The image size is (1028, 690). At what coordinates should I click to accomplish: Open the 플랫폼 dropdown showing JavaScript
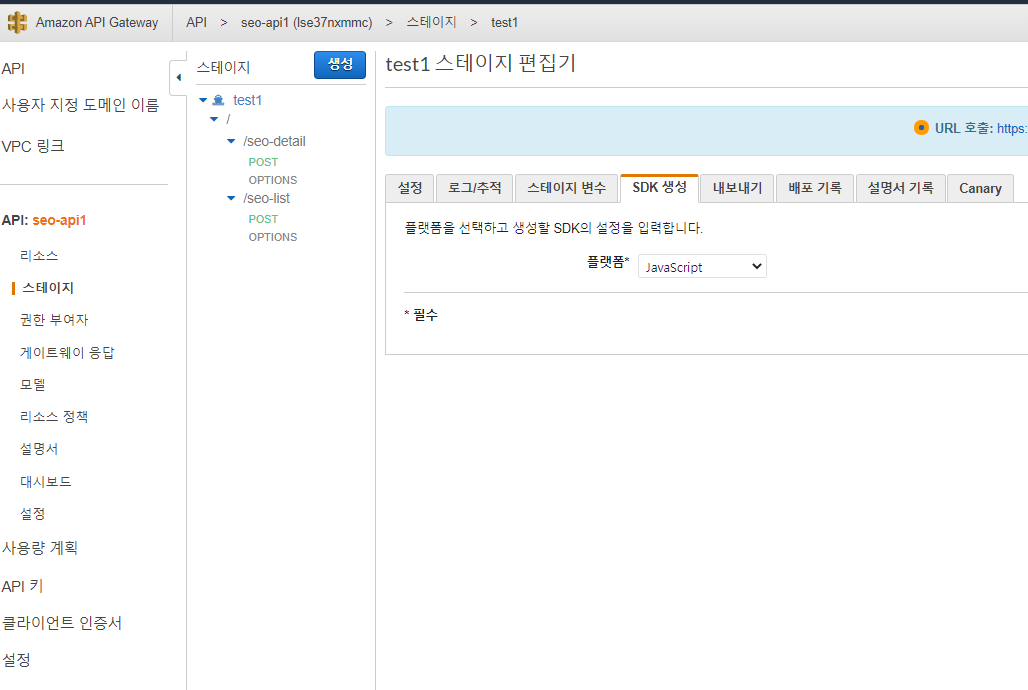pyautogui.click(x=701, y=266)
